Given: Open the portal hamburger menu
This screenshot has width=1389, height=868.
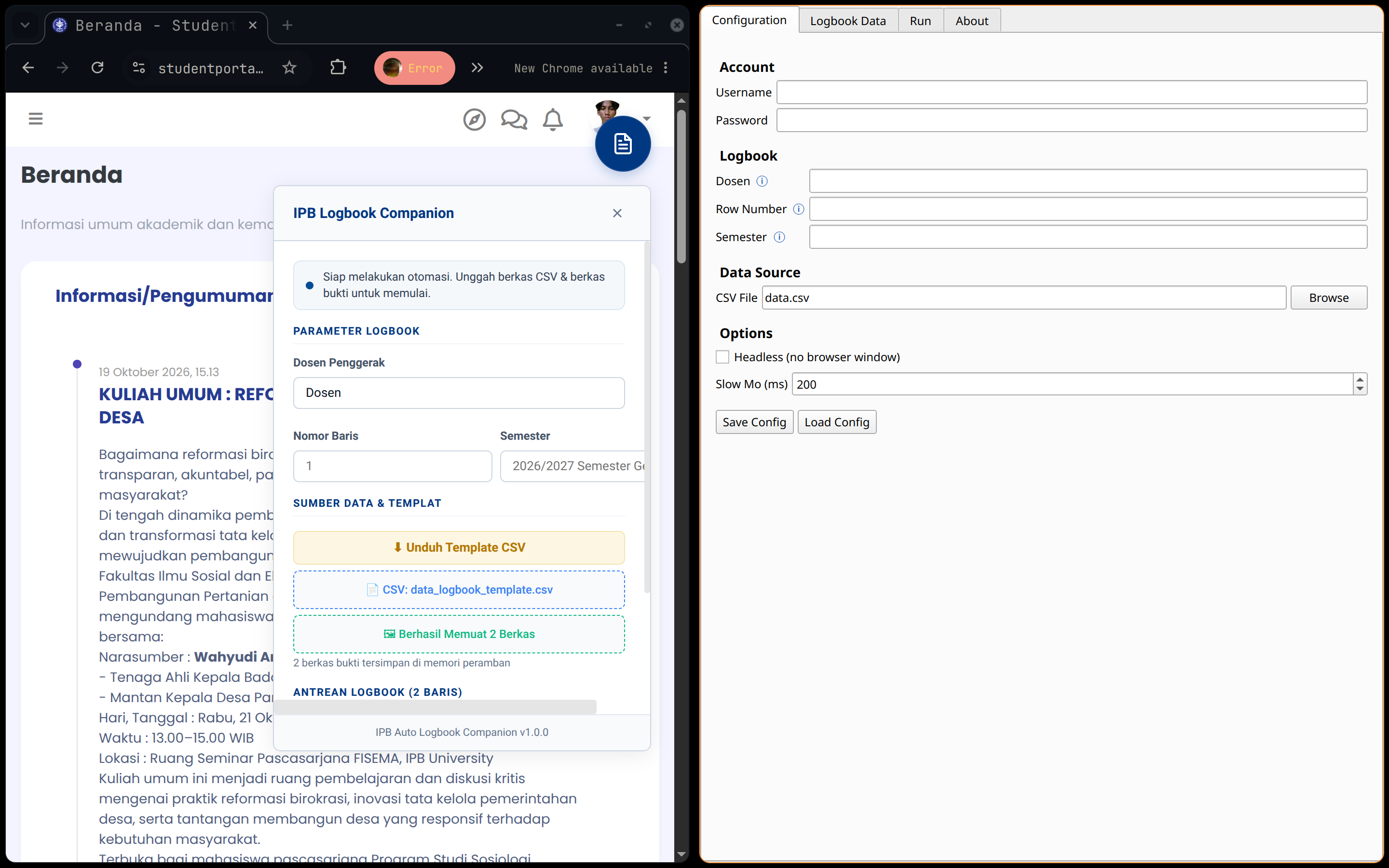Looking at the screenshot, I should [36, 119].
